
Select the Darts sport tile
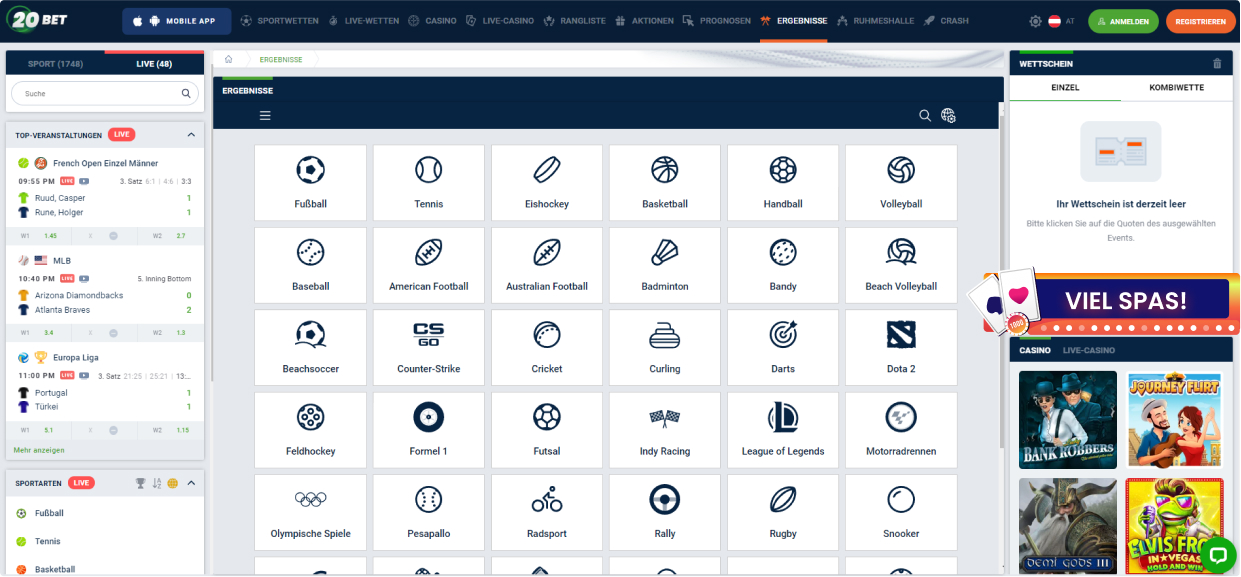[783, 347]
